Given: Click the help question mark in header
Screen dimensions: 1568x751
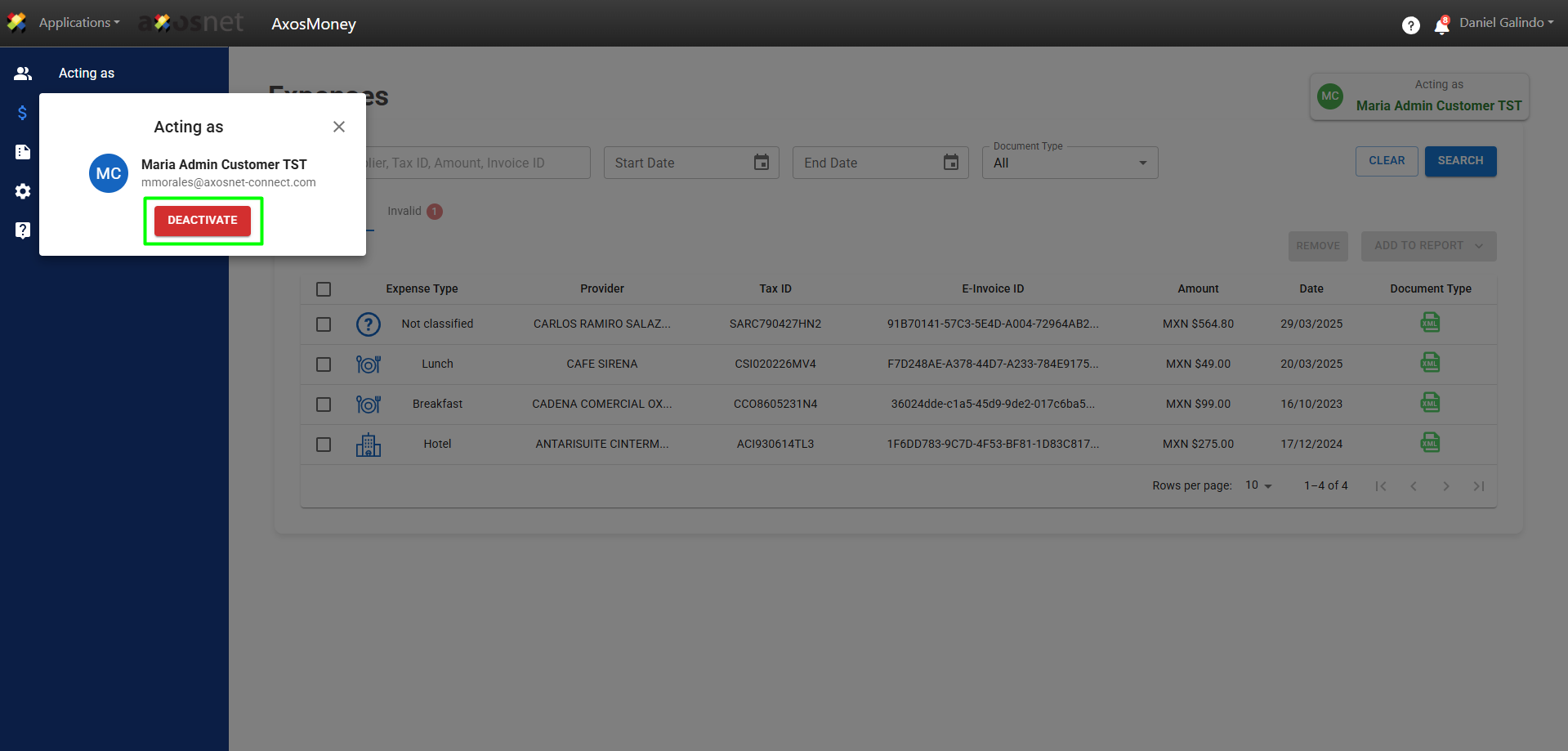Looking at the screenshot, I should tap(1410, 25).
